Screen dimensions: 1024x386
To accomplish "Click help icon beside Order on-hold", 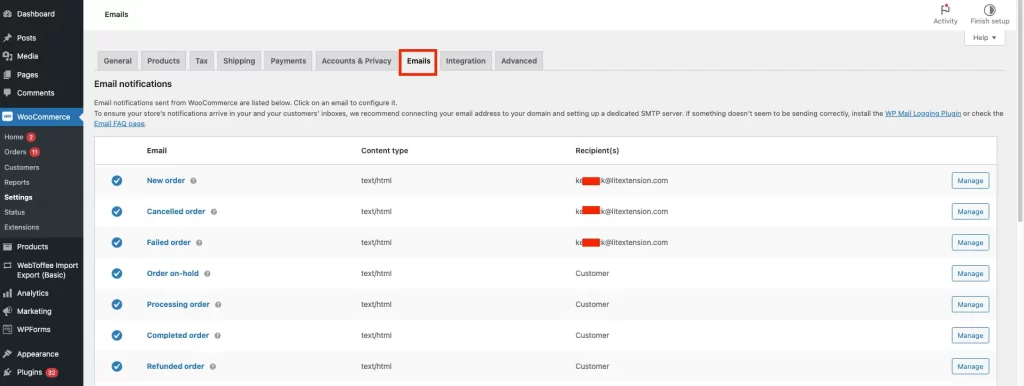I will tap(207, 274).
